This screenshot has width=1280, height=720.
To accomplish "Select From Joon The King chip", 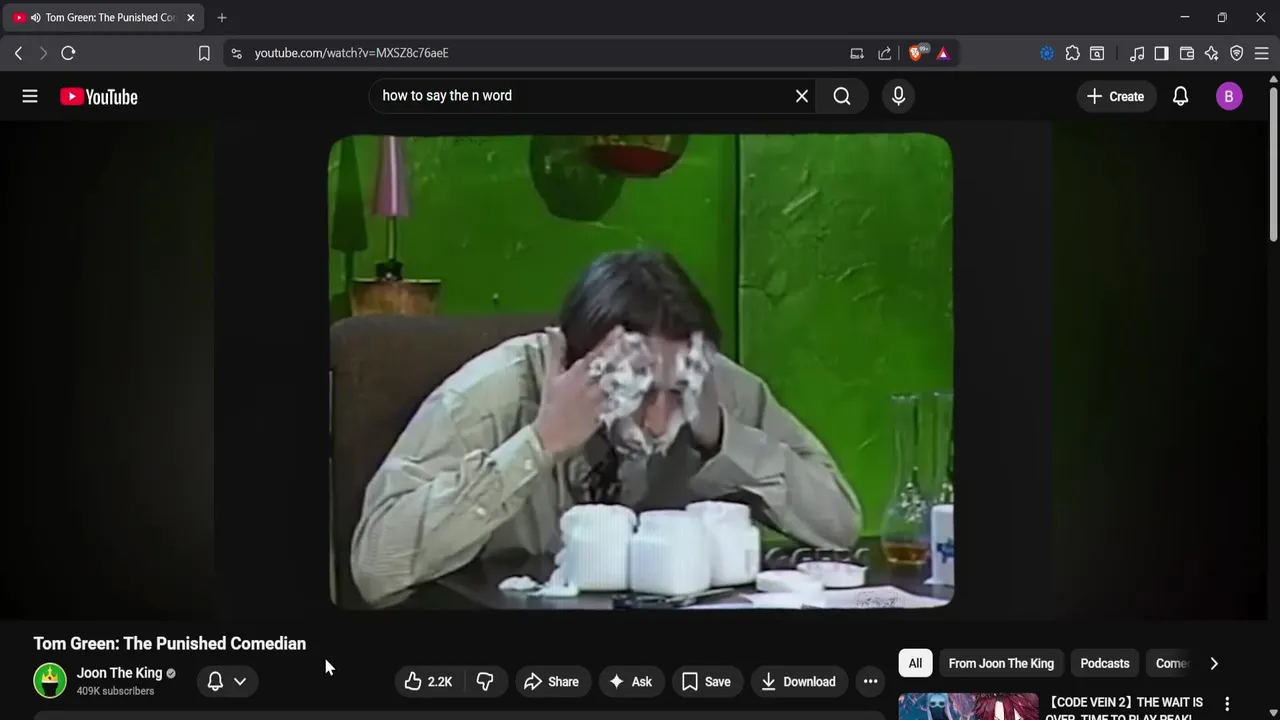I will click(1001, 663).
